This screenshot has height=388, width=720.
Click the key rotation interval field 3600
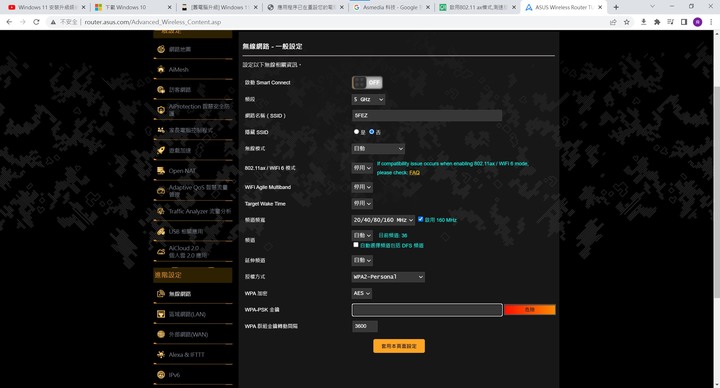click(365, 326)
